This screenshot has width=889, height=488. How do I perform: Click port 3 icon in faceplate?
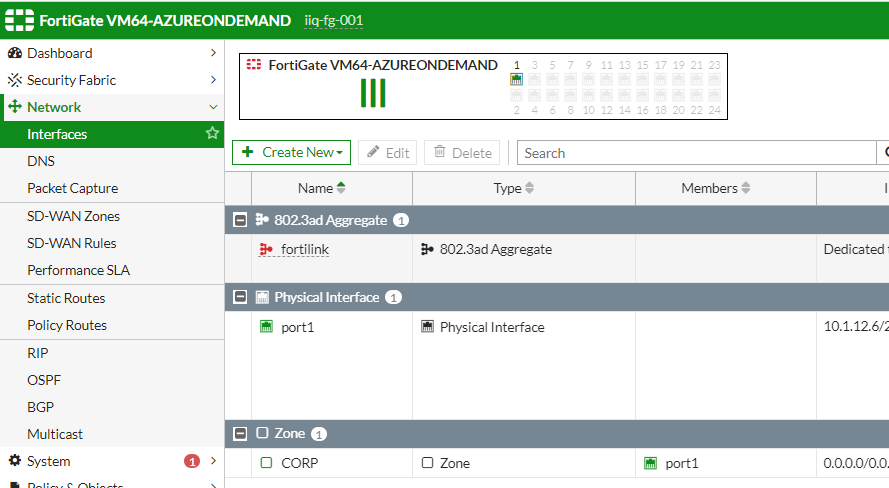point(535,79)
